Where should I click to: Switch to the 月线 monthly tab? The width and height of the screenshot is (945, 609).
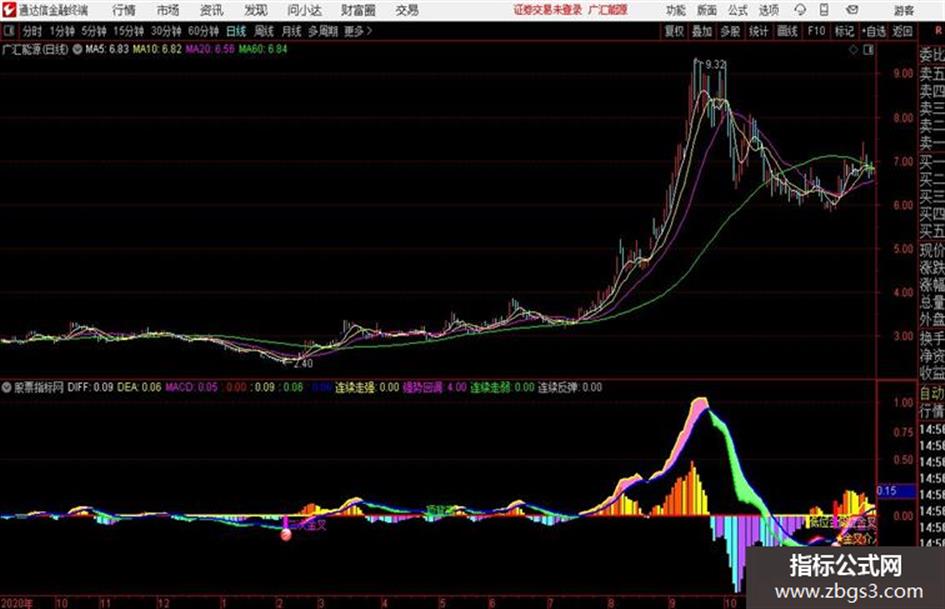click(x=292, y=31)
